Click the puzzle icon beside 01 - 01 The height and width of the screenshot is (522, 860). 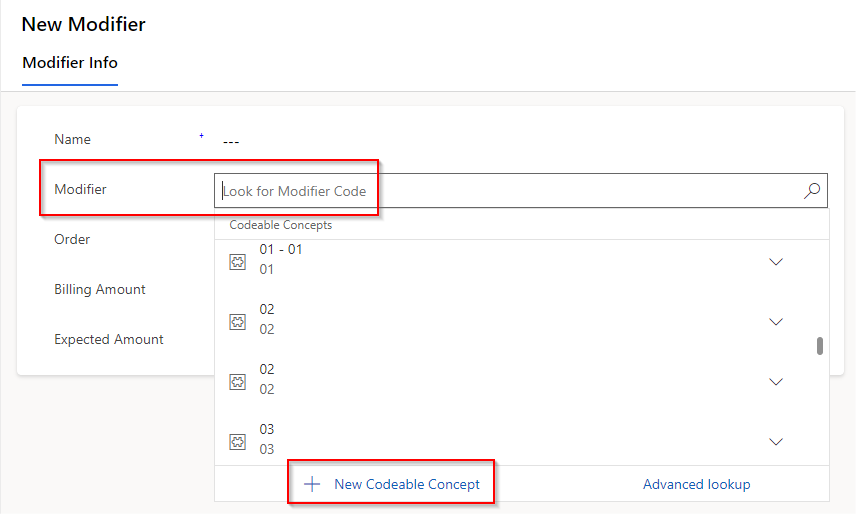238,262
